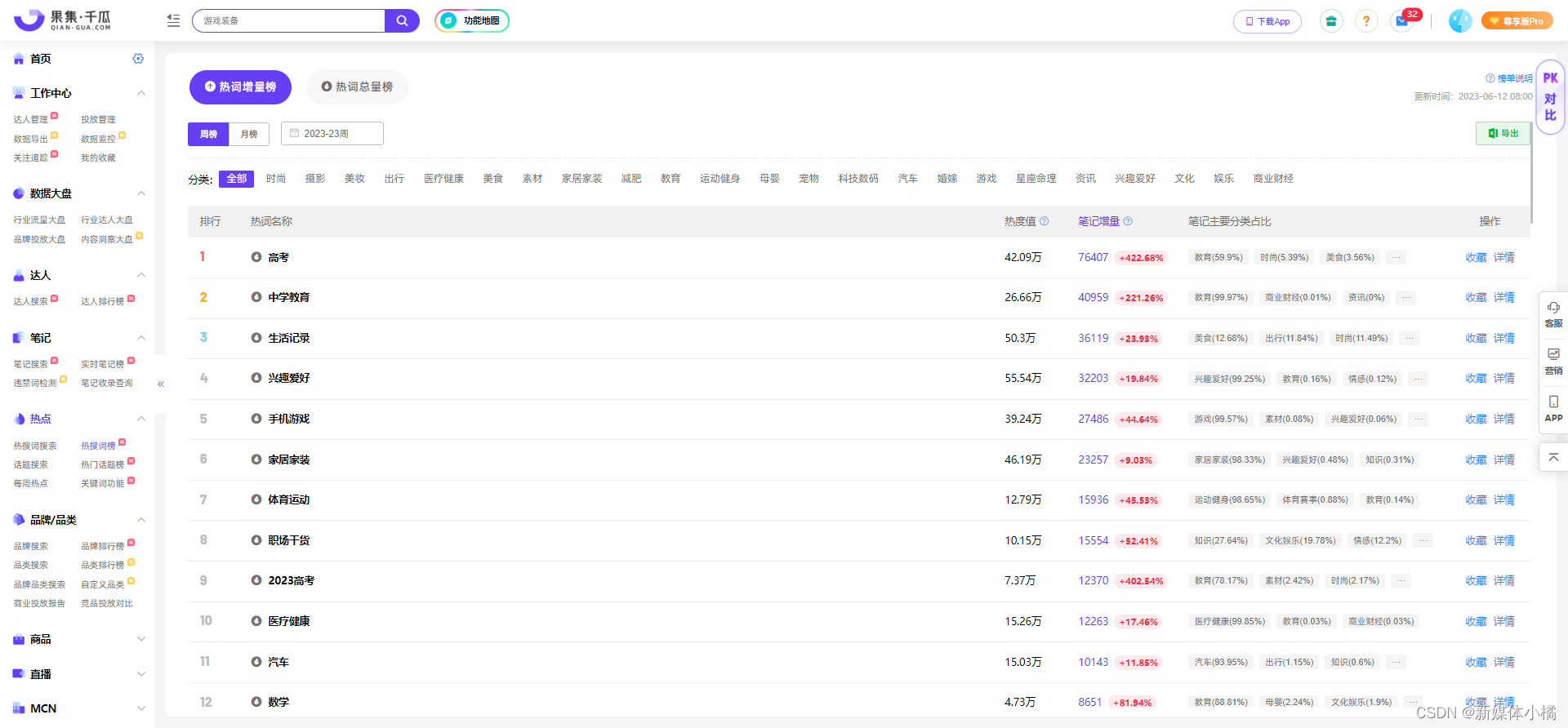The image size is (1568, 728).
Task: Go to 首页 in sidebar
Action: coord(40,59)
